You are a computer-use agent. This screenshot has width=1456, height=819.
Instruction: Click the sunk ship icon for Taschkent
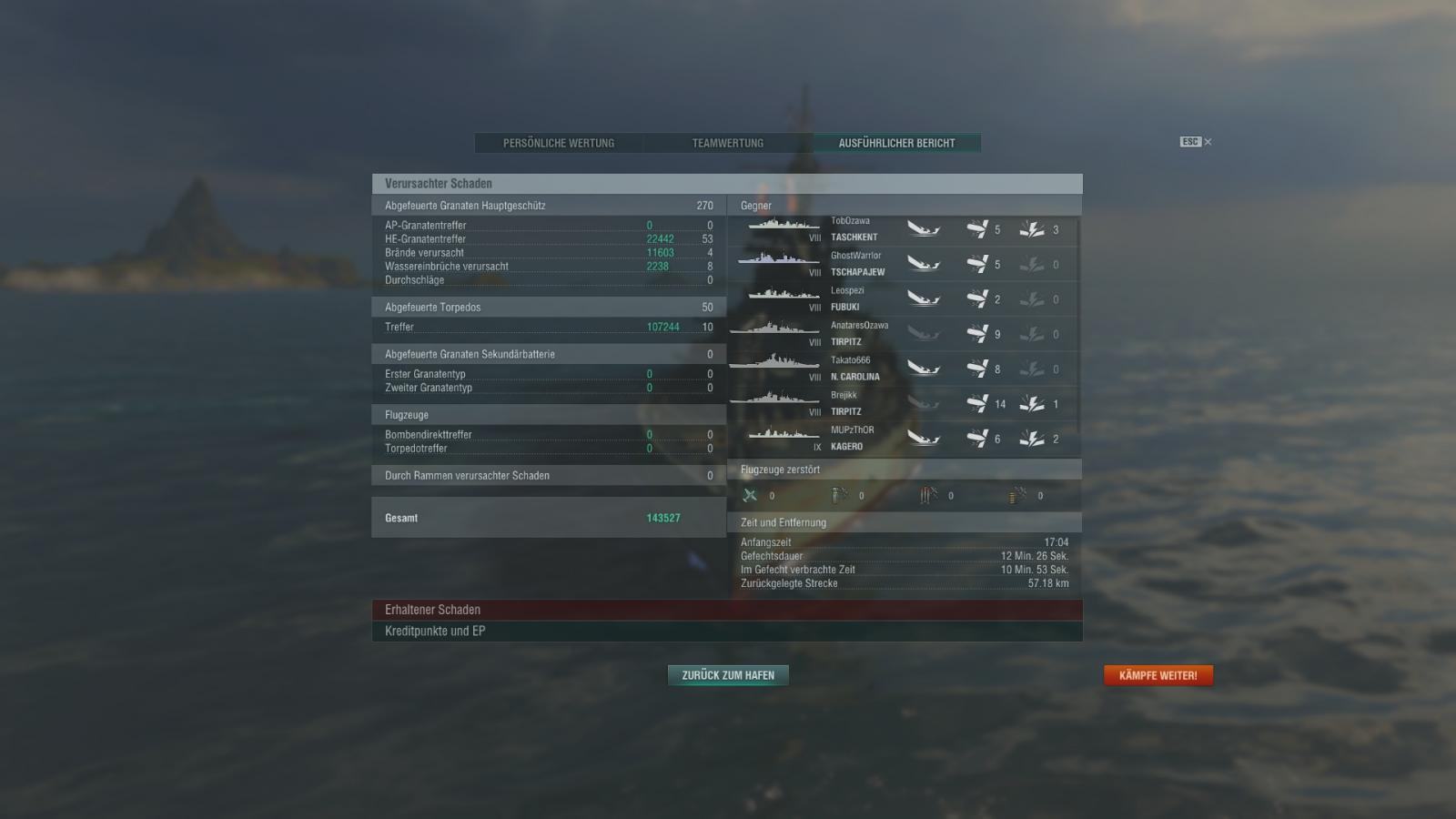pos(923,229)
